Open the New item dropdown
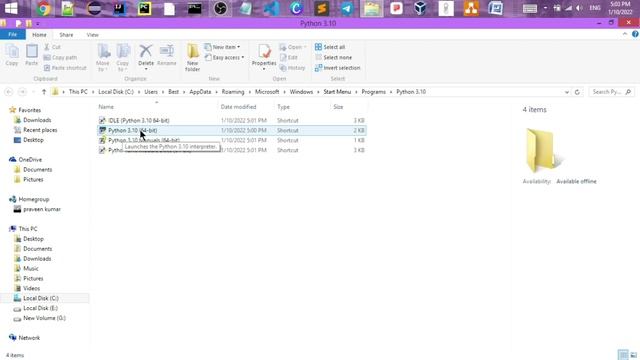 [x=222, y=47]
